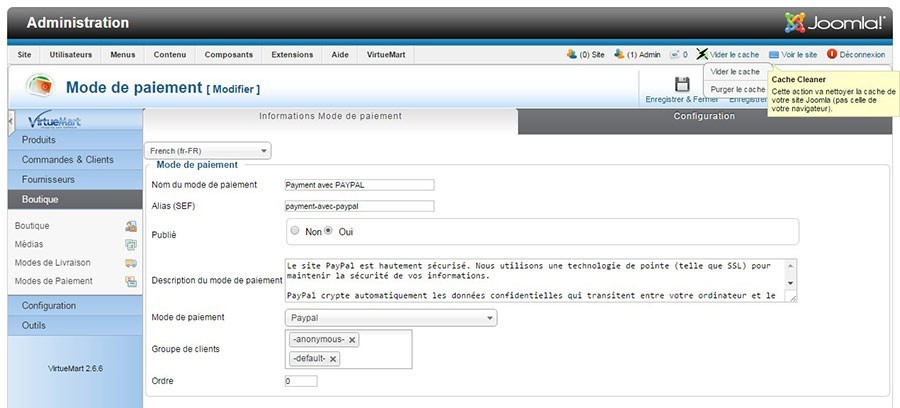Viewport: 900px width, 408px height.
Task: Expand the Produits sidebar section
Action: pyautogui.click(x=75, y=140)
